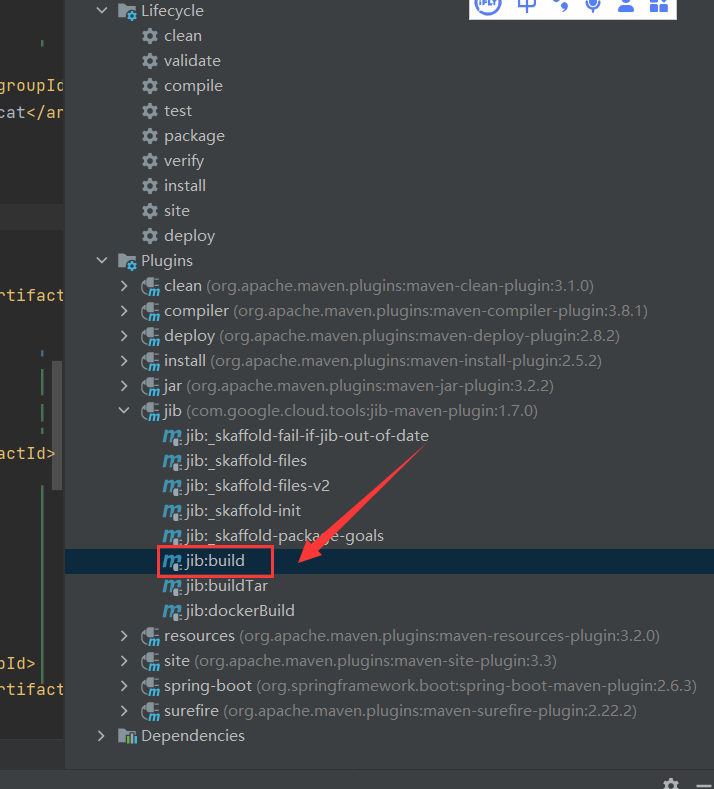Click the maven-clean-plugin icon

tap(150, 286)
